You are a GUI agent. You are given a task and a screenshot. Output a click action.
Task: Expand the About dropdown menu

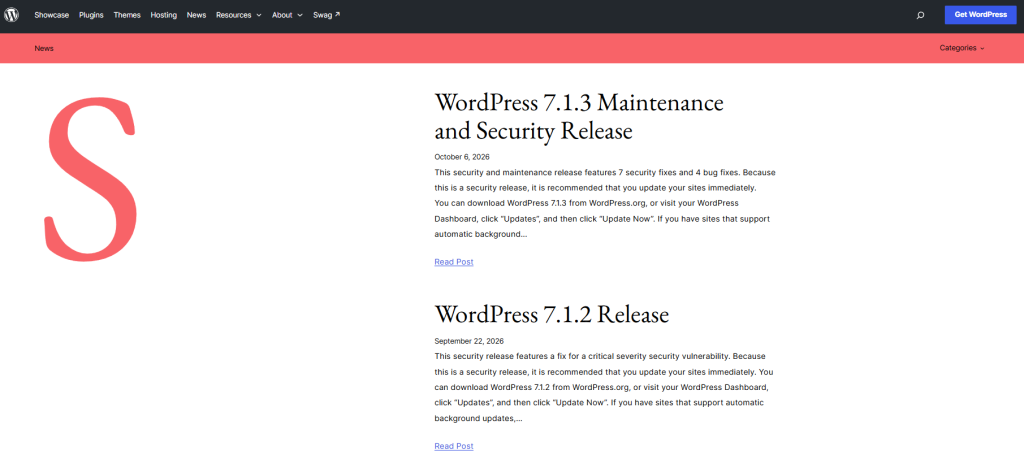click(287, 15)
